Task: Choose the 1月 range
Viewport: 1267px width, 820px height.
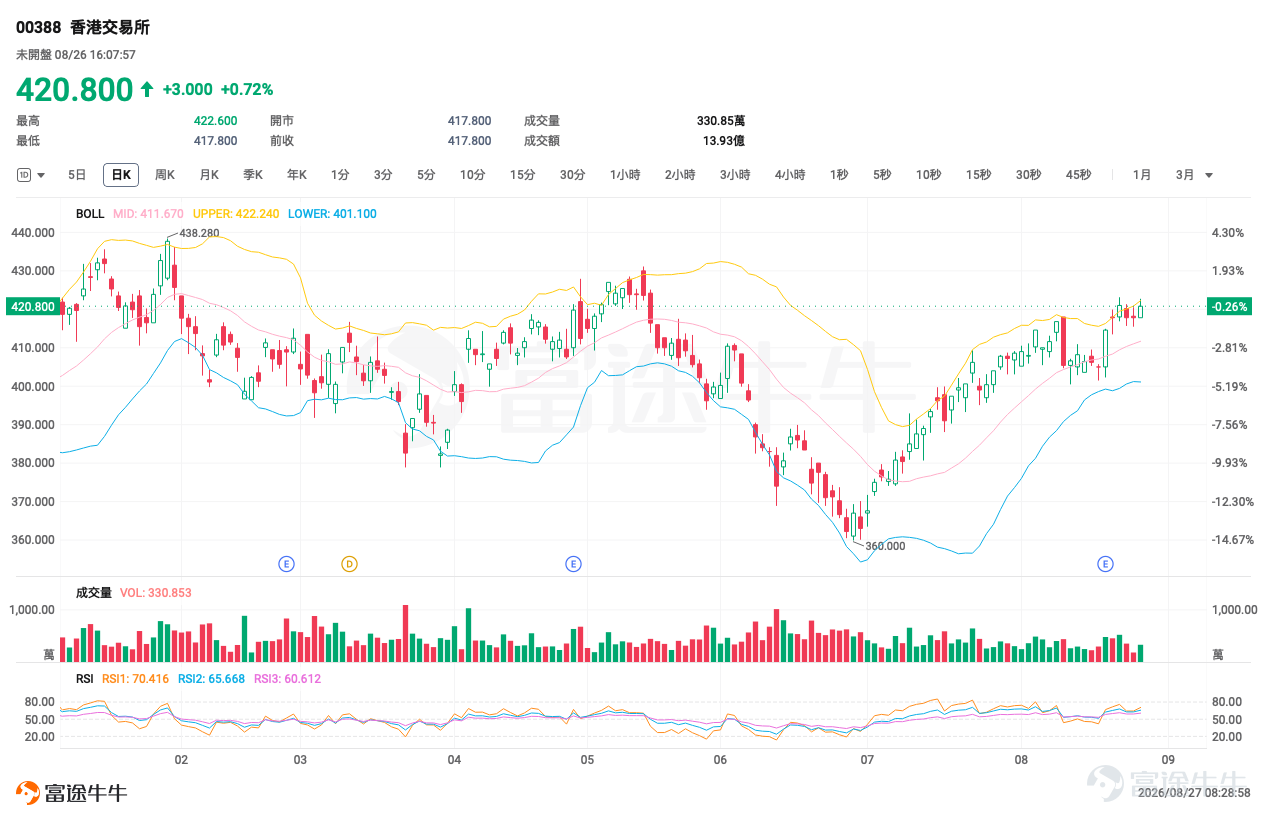Action: (1142, 175)
